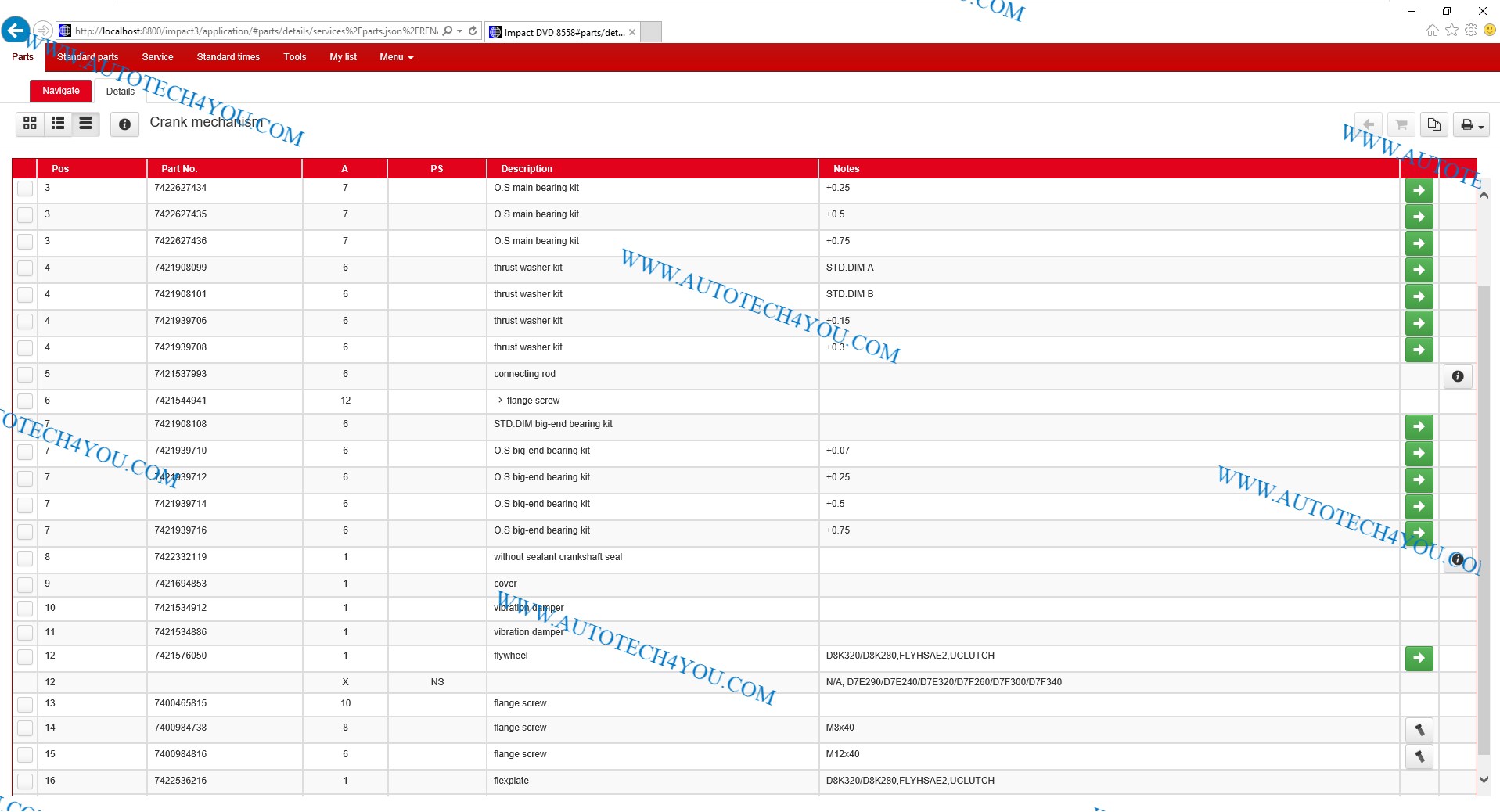
Task: Click green arrow for flywheel 7421576050
Action: point(1419,659)
